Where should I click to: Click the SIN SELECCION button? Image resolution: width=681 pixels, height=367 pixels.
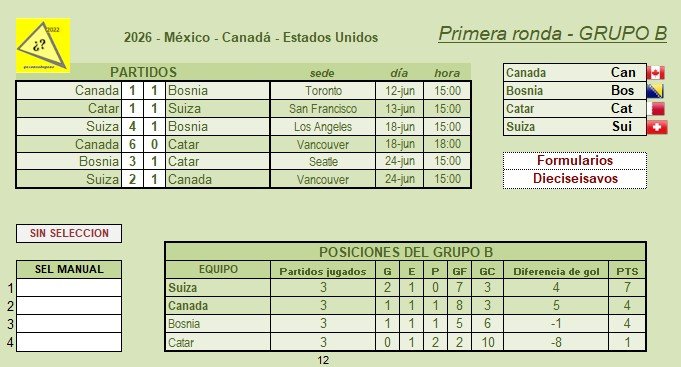pyautogui.click(x=69, y=233)
